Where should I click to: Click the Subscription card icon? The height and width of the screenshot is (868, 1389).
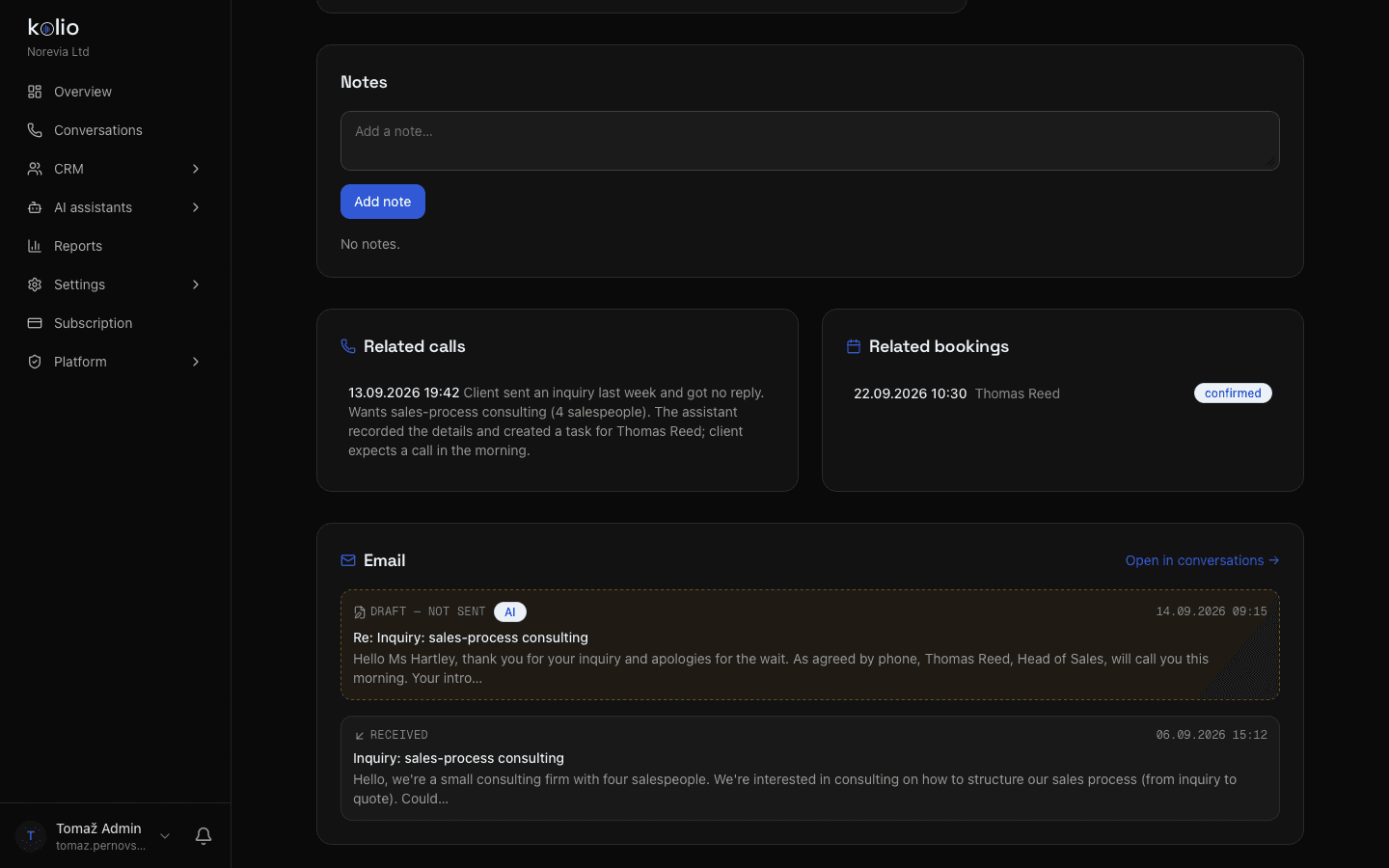[x=35, y=323]
